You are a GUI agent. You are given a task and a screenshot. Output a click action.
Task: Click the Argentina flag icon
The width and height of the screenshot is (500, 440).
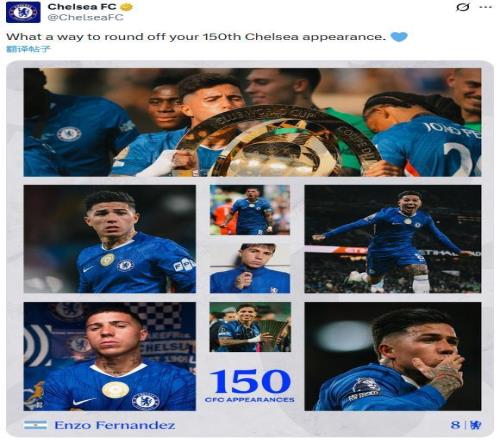coord(36,425)
